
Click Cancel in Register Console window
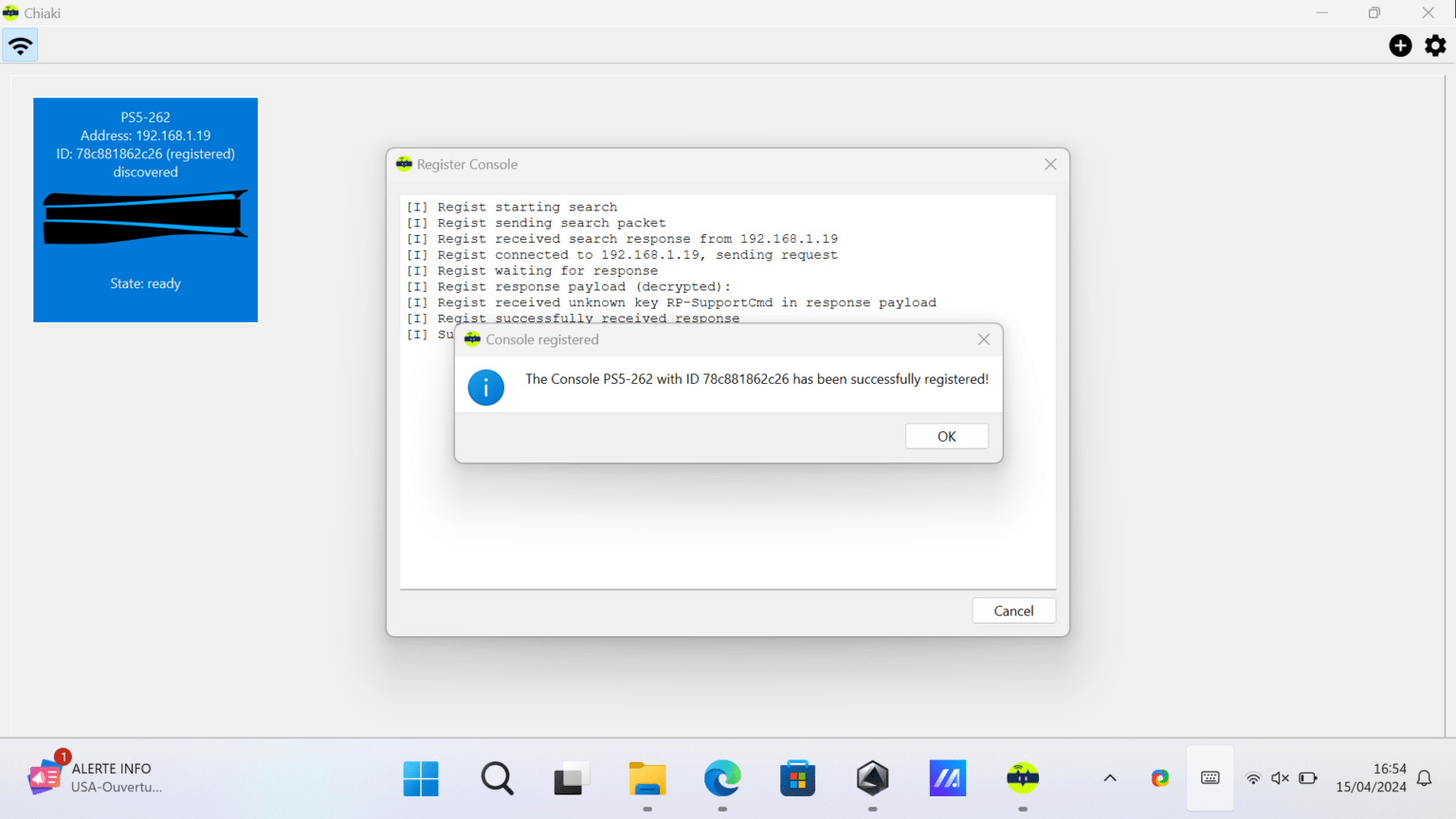(1013, 610)
